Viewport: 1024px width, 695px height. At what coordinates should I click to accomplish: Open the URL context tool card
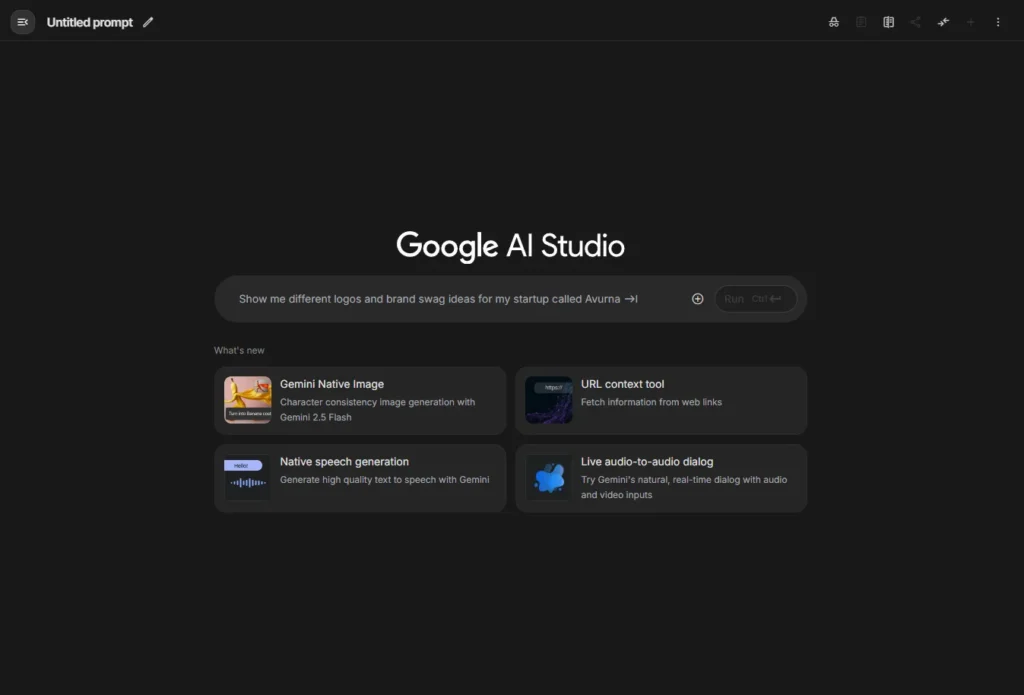661,400
